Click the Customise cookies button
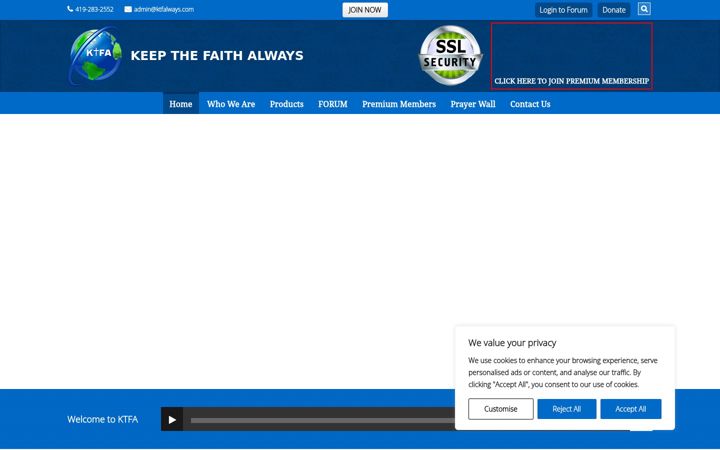The height and width of the screenshot is (450, 720). tap(501, 409)
